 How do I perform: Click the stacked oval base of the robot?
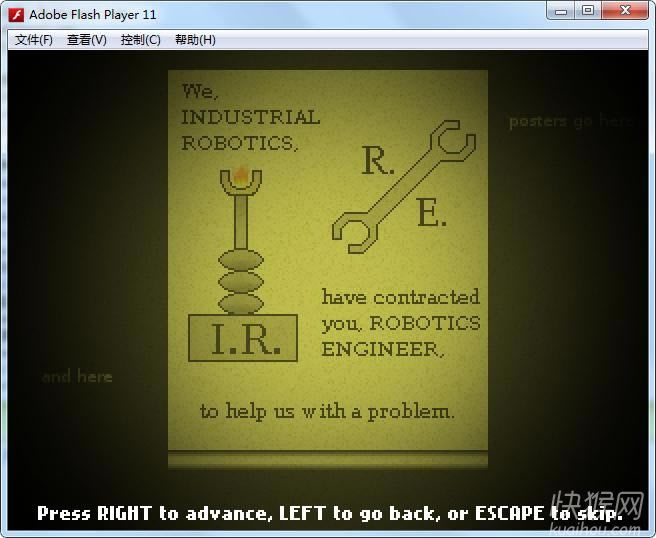coord(240,283)
